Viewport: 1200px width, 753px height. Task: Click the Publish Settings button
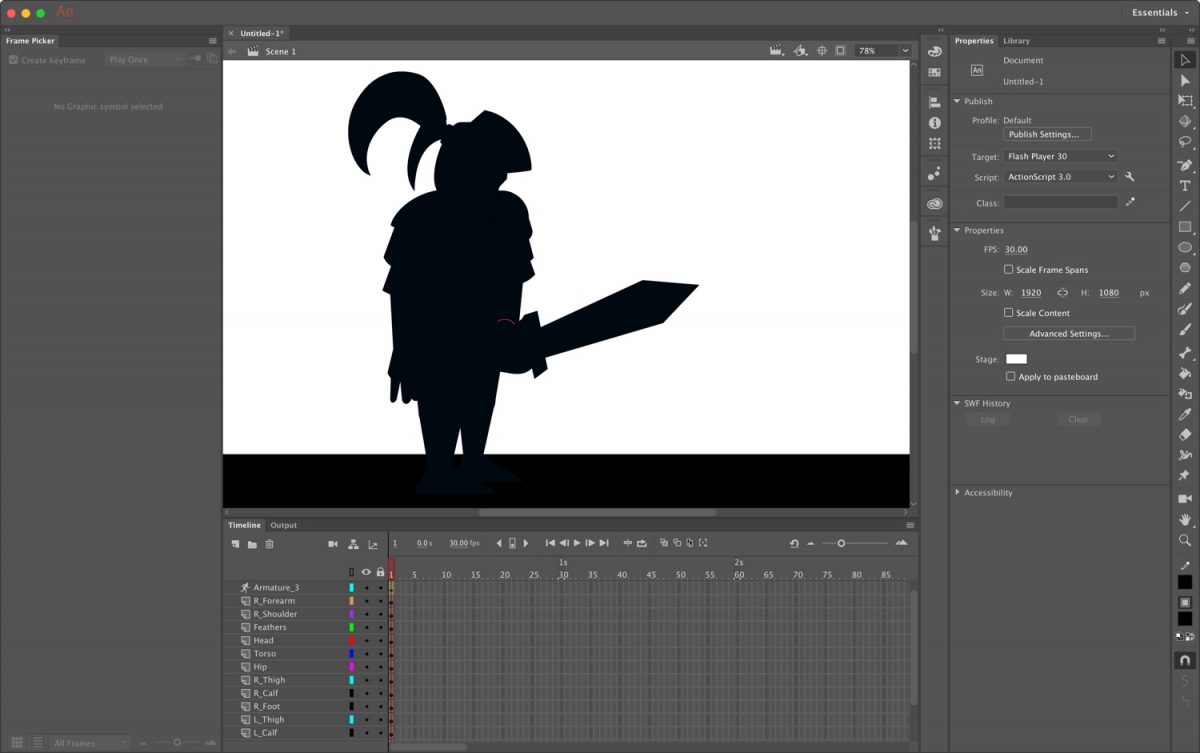(x=1046, y=134)
